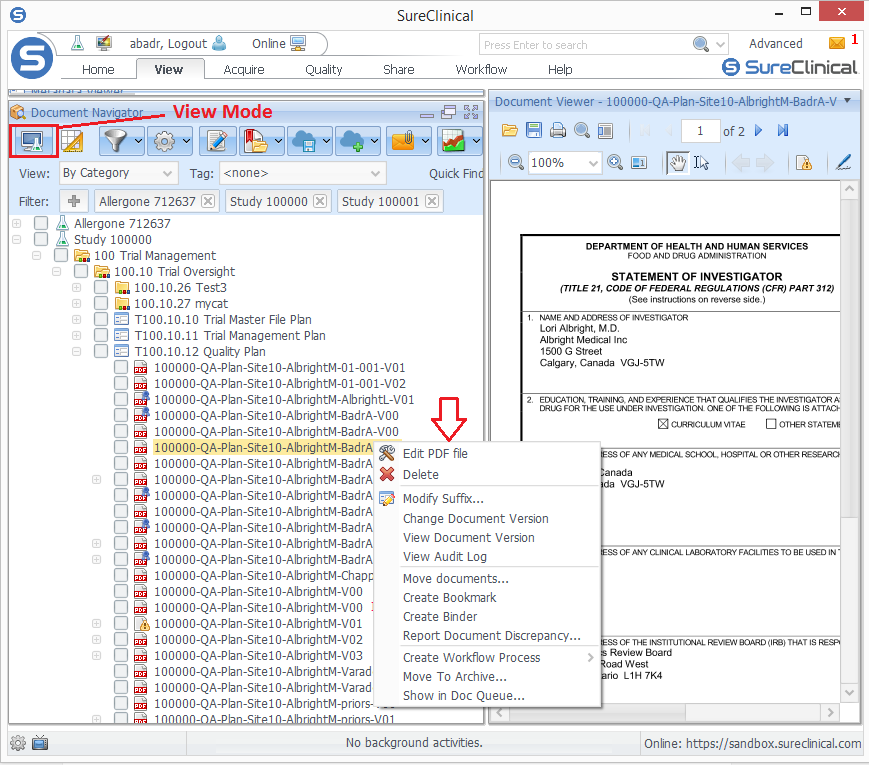Open the View By Category dropdown
The image size is (869, 765).
point(119,173)
